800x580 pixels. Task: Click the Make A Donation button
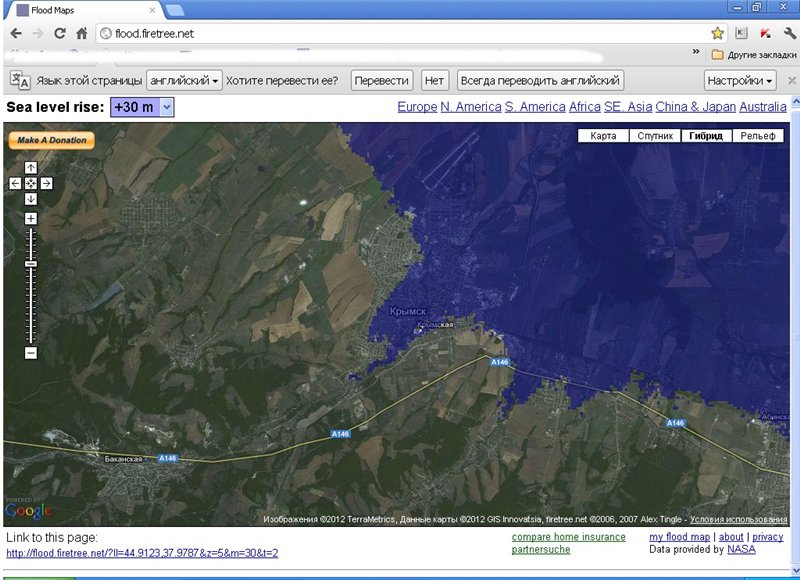[51, 140]
